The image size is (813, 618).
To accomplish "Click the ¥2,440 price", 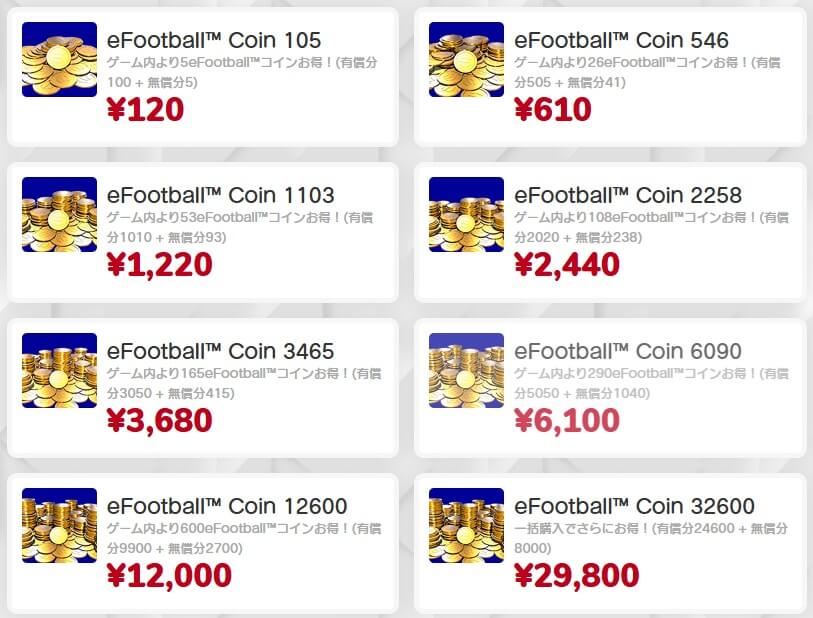I will tap(566, 264).
